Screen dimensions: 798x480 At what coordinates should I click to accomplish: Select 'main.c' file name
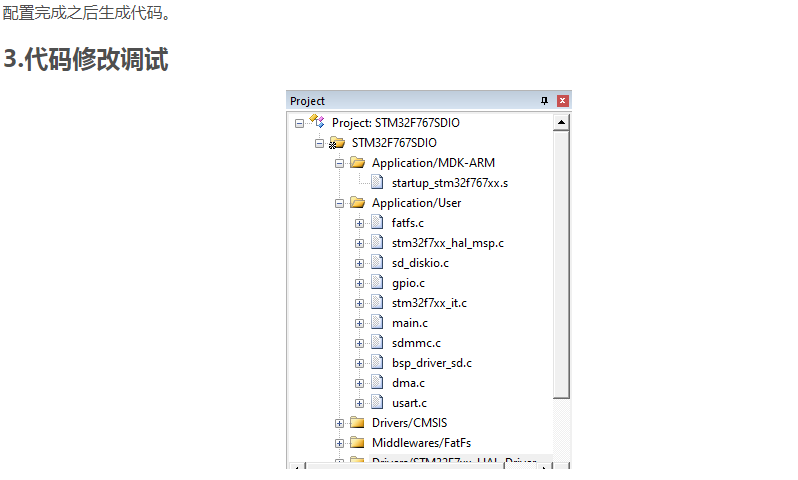point(410,323)
